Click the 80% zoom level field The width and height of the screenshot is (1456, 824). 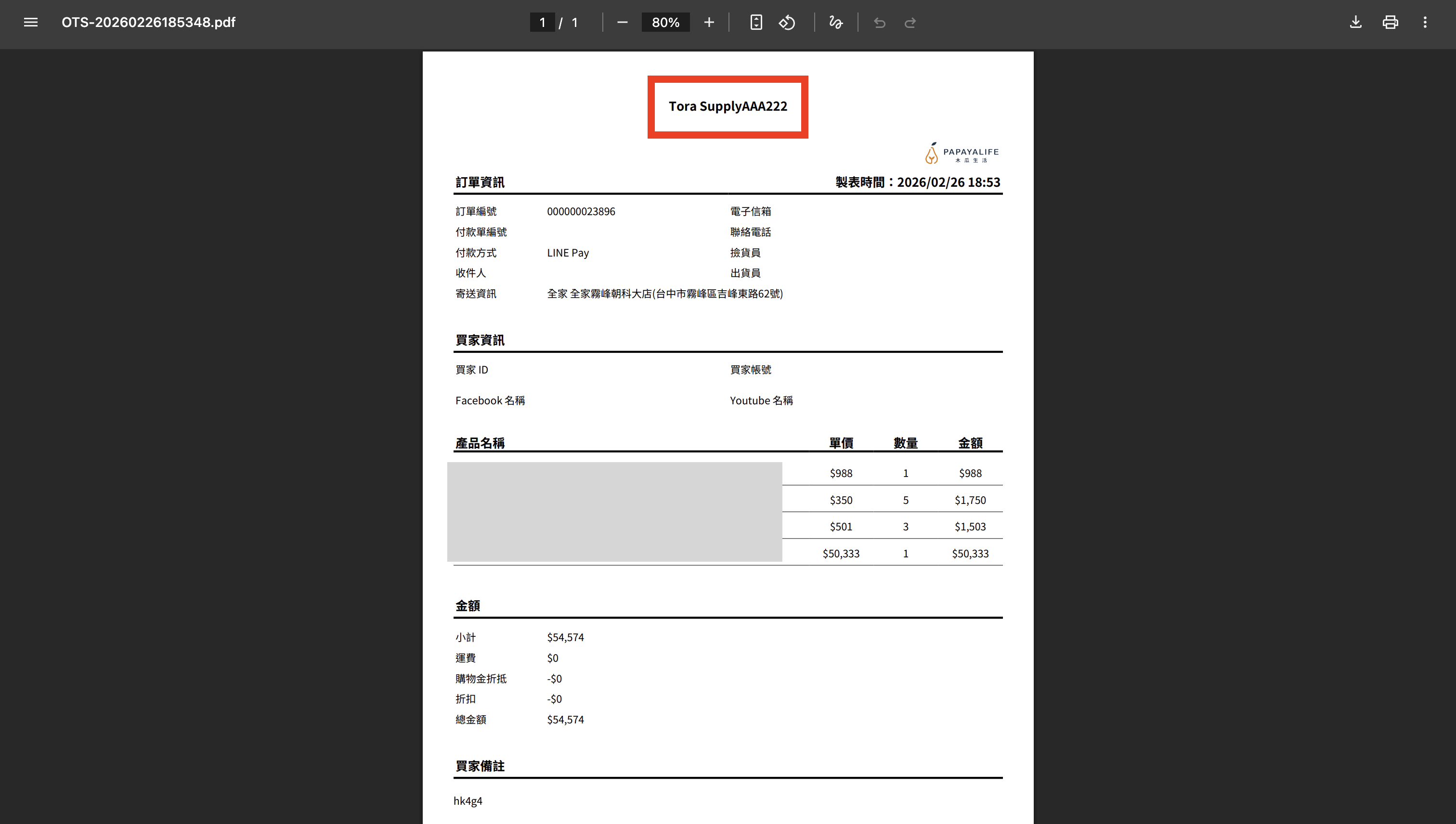pyautogui.click(x=665, y=23)
